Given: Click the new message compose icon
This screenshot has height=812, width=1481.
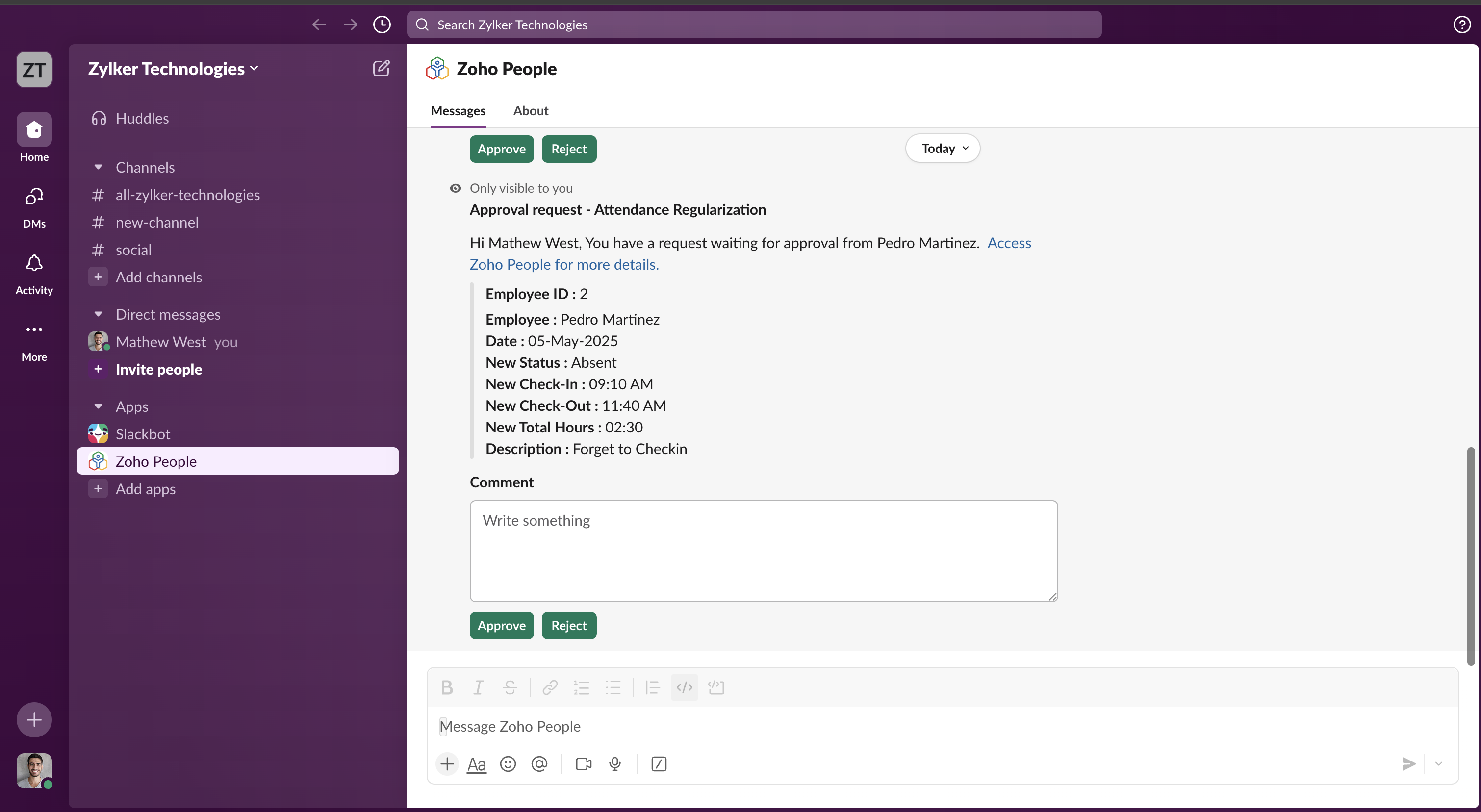Looking at the screenshot, I should point(381,68).
